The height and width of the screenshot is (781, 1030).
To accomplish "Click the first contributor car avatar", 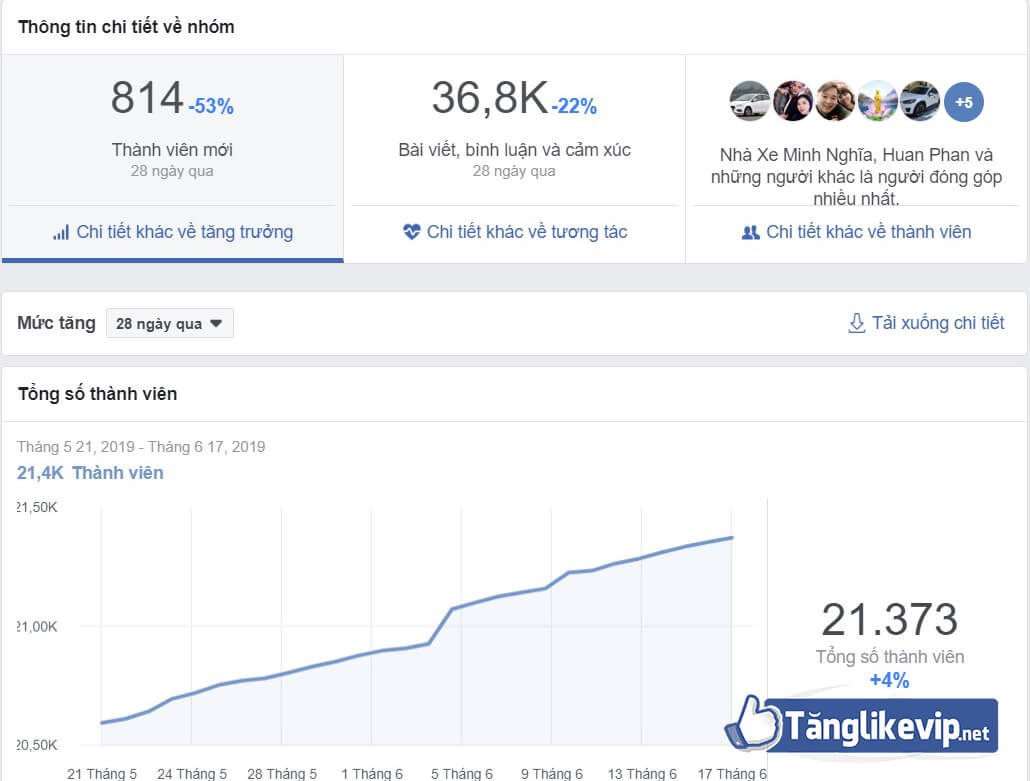I will point(751,101).
